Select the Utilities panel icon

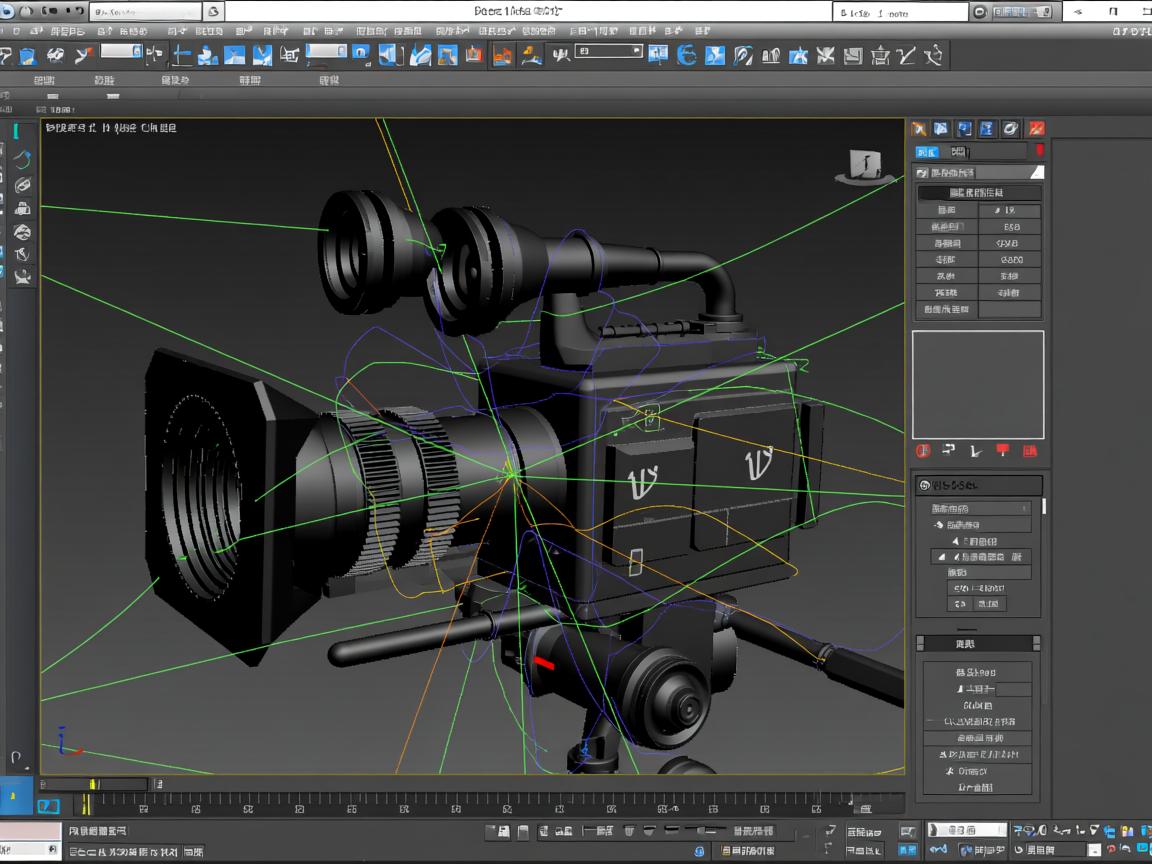pos(1035,128)
